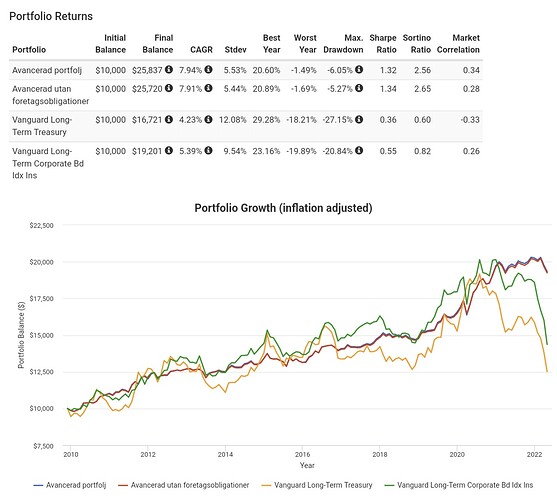557x499 pixels.
Task: Click the CAGR column header
Action: click(x=201, y=50)
